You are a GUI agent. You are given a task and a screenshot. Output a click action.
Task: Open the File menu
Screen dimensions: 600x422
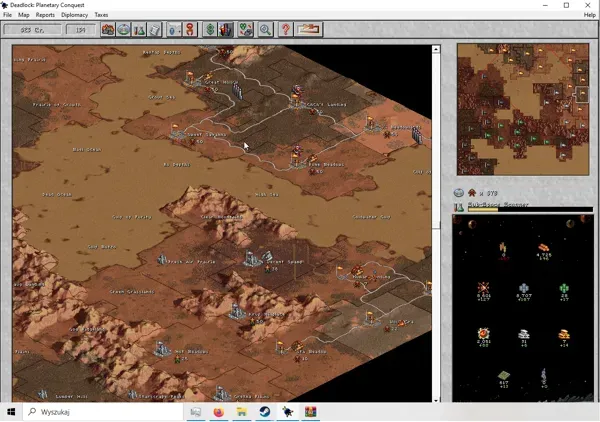click(7, 15)
